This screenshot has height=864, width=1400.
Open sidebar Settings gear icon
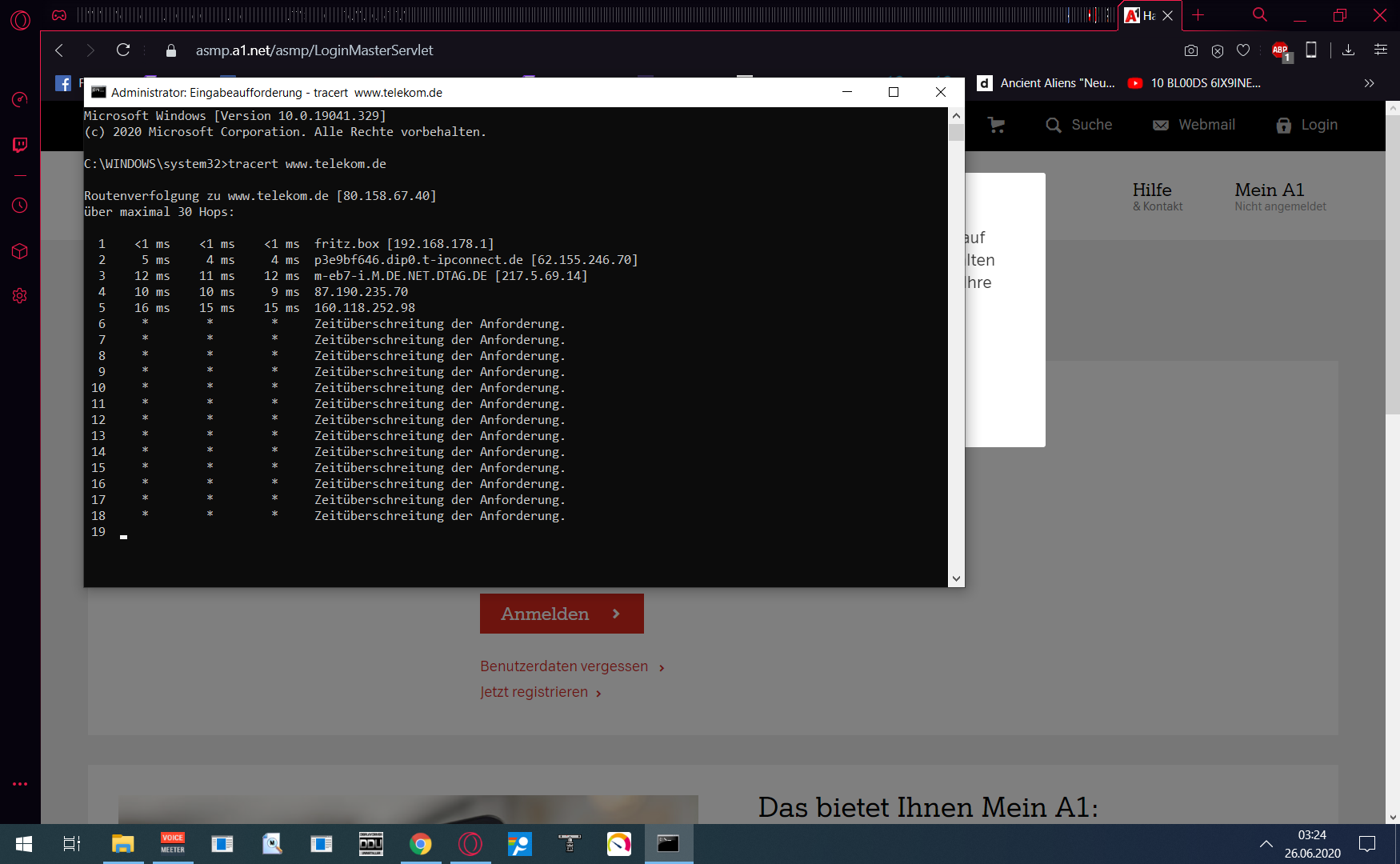point(20,296)
